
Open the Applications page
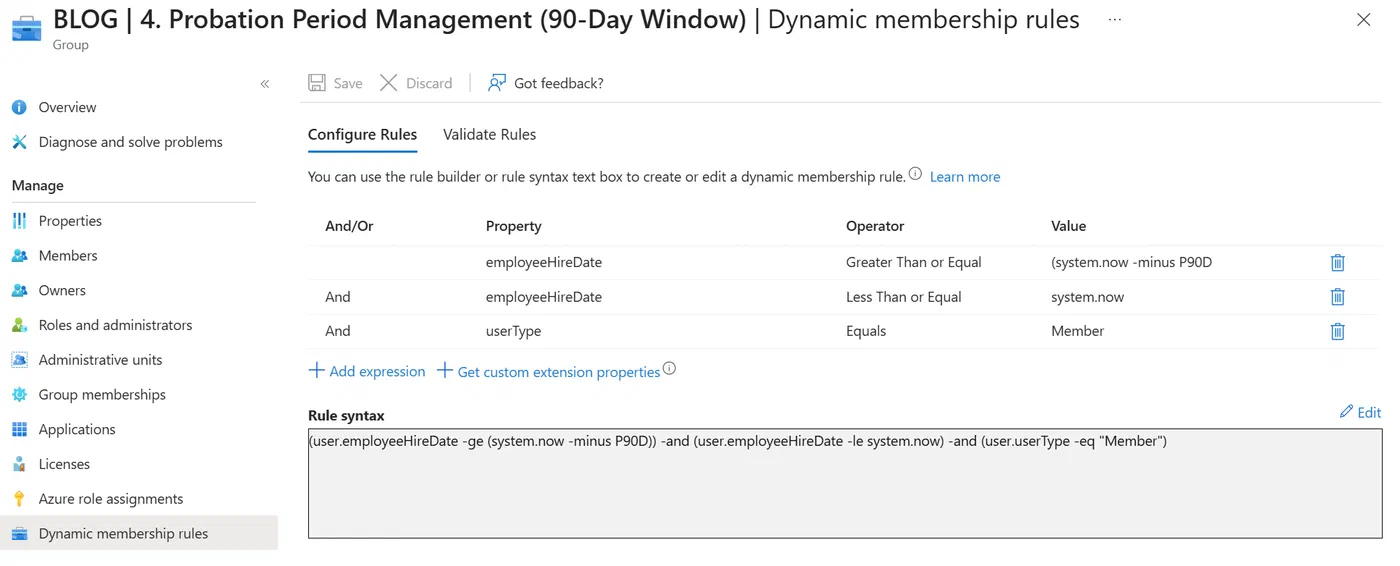(77, 430)
